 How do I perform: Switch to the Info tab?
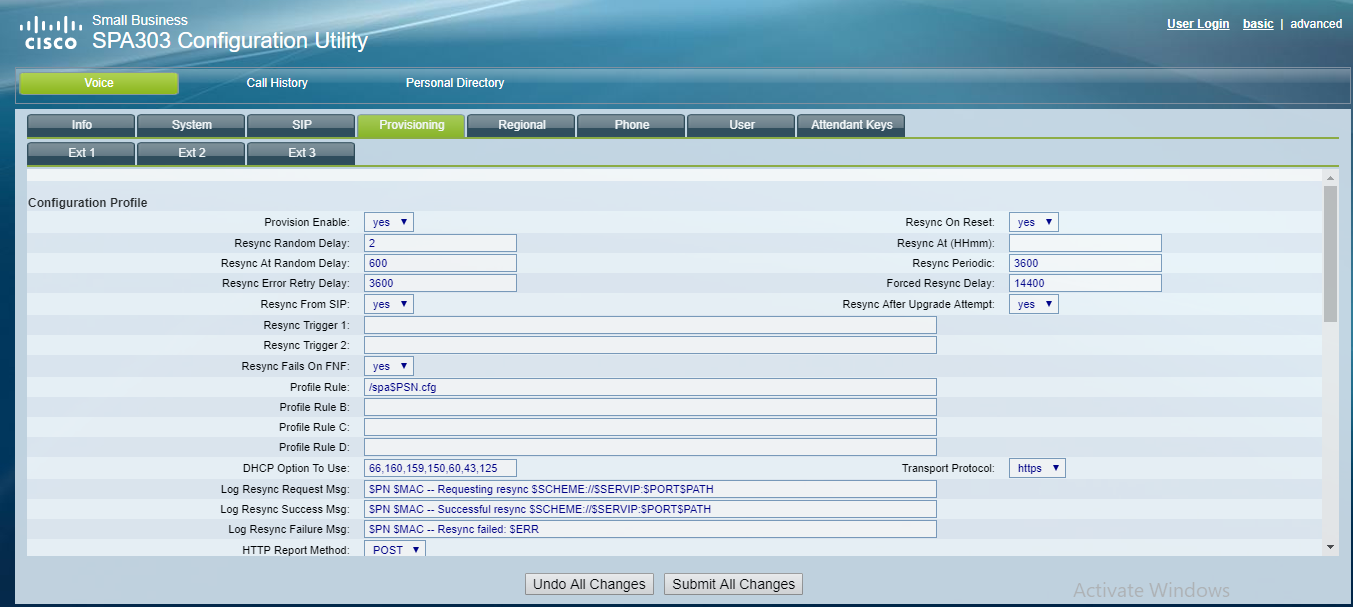pos(81,125)
